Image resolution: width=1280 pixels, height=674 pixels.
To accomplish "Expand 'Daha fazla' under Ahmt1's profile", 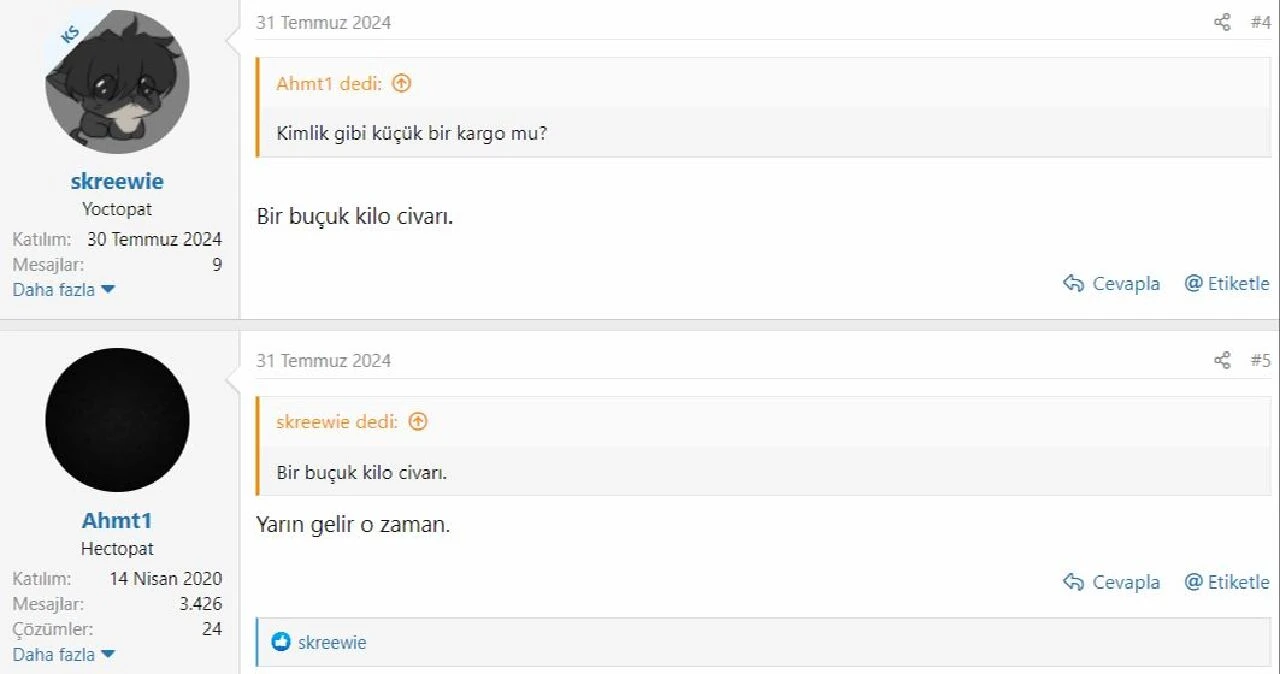I will [x=64, y=655].
